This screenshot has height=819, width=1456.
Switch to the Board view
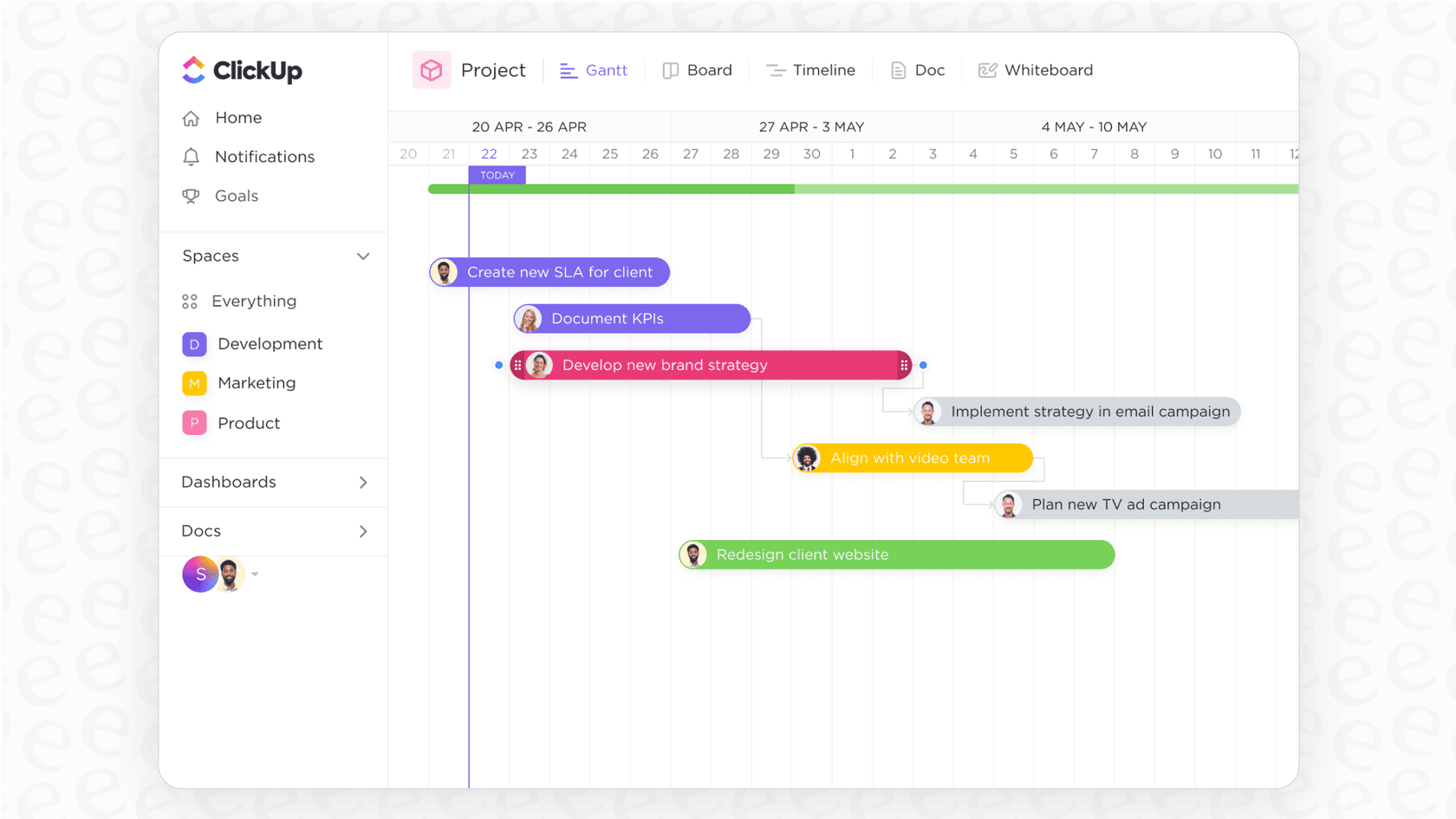coord(698,70)
